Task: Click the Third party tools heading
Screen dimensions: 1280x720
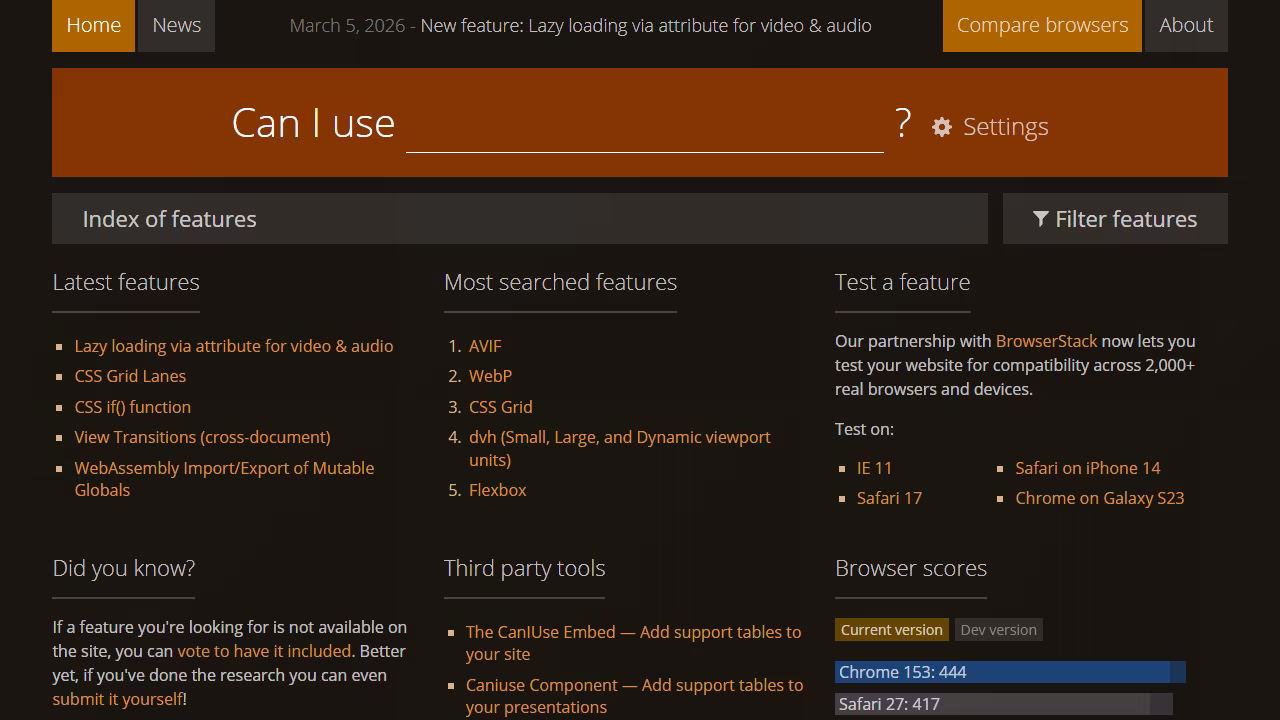Action: (524, 568)
